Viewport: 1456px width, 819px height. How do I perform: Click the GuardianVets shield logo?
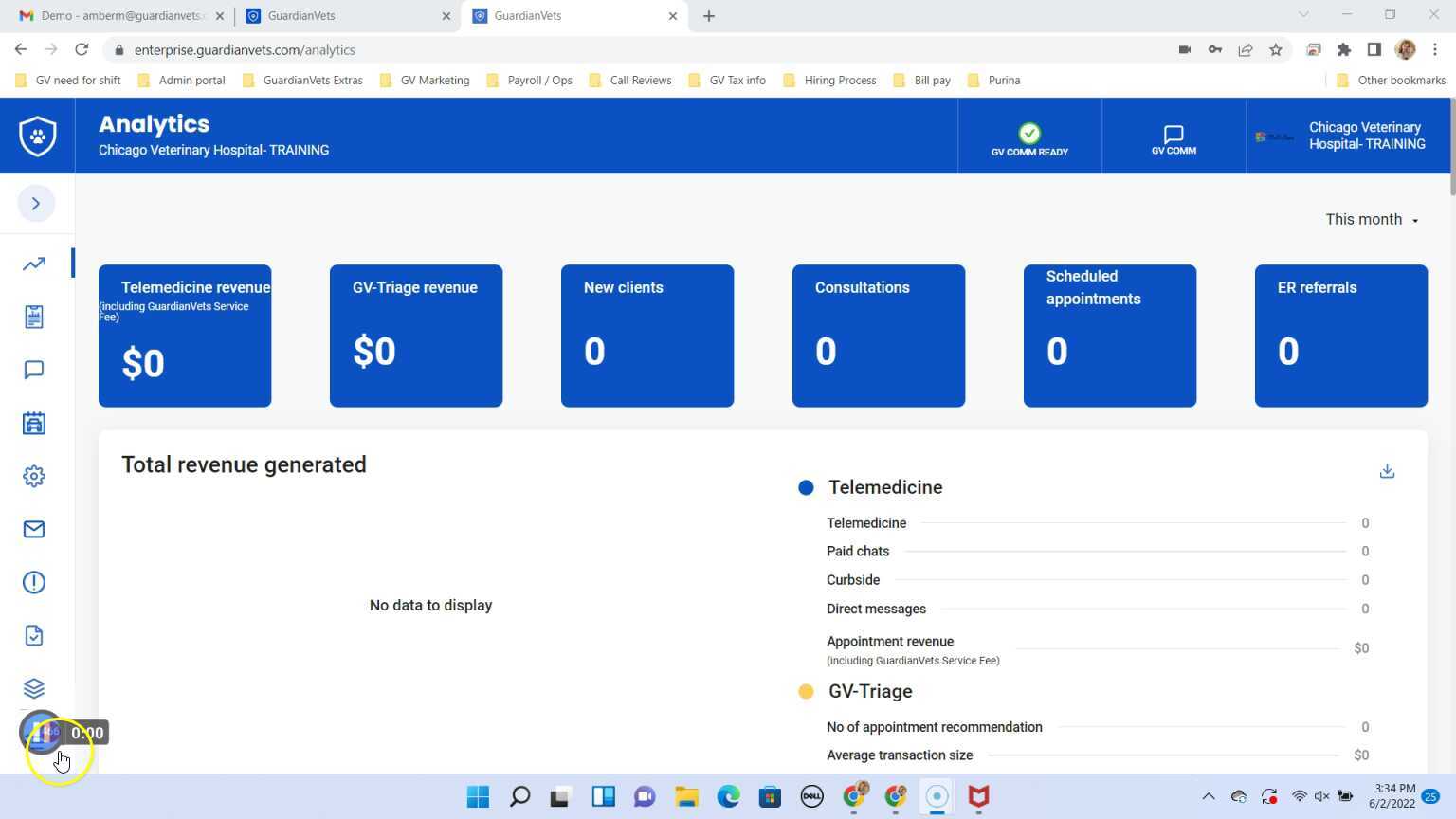pyautogui.click(x=37, y=136)
